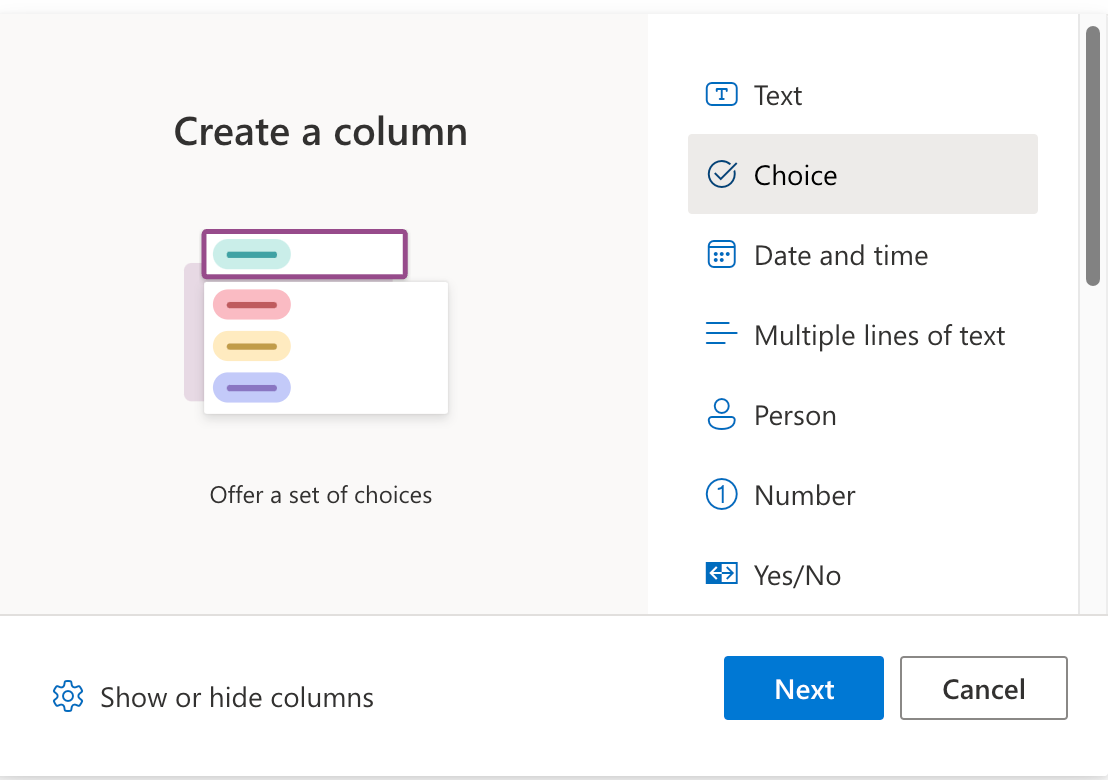Click the Number circled-one icon
This screenshot has width=1108, height=780.
pos(721,495)
